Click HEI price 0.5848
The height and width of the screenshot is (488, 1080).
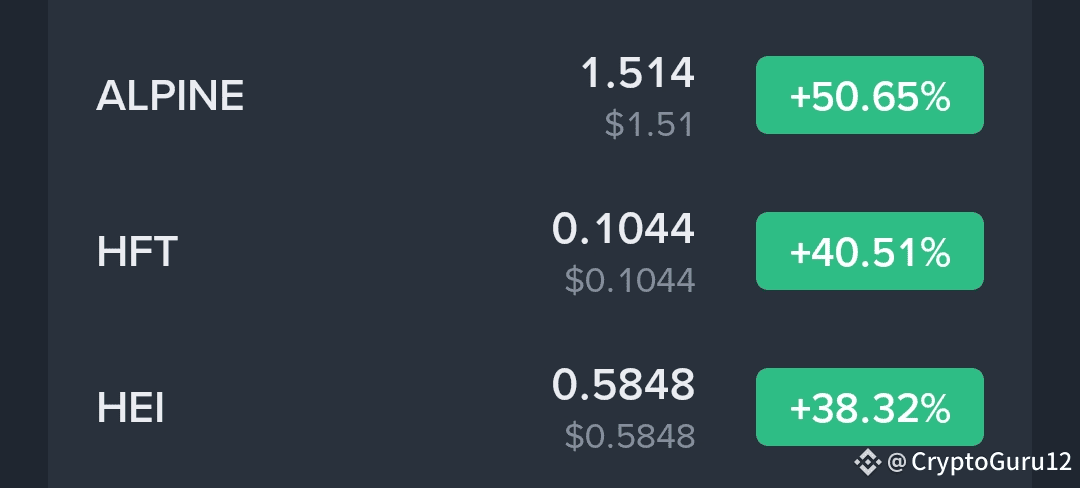click(x=623, y=385)
